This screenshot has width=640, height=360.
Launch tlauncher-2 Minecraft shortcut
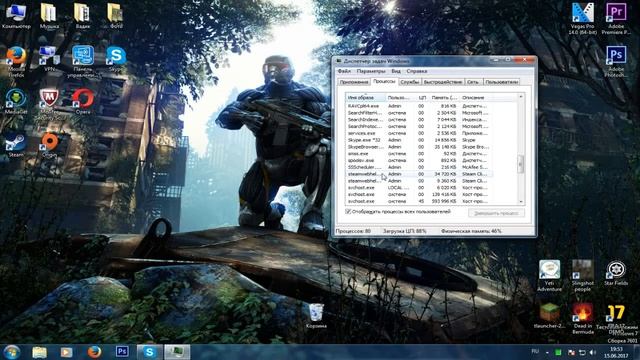[x=549, y=316]
